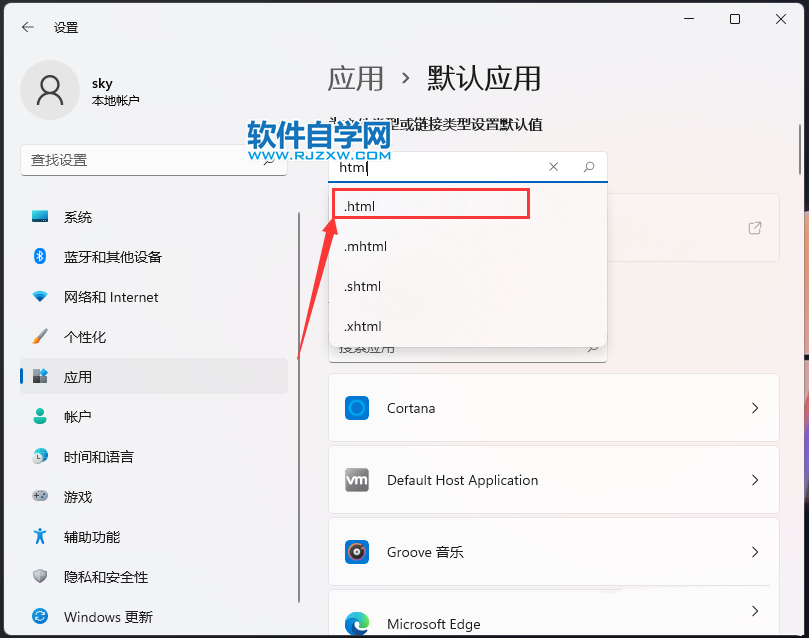Open the 系统 settings category
Image resolution: width=809 pixels, height=638 pixels.
pos(154,217)
